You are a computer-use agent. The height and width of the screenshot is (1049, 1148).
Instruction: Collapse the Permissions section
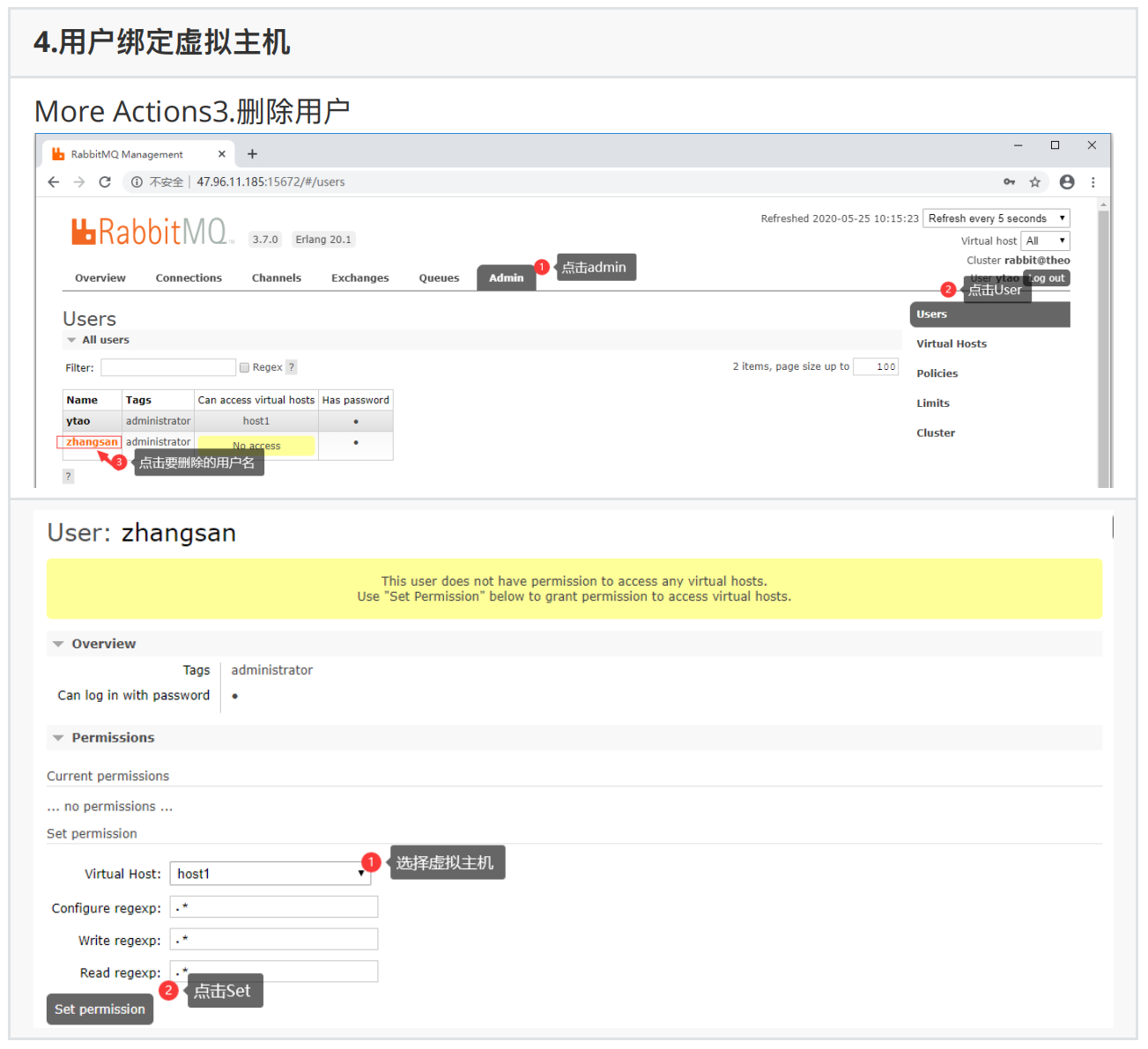(x=59, y=738)
